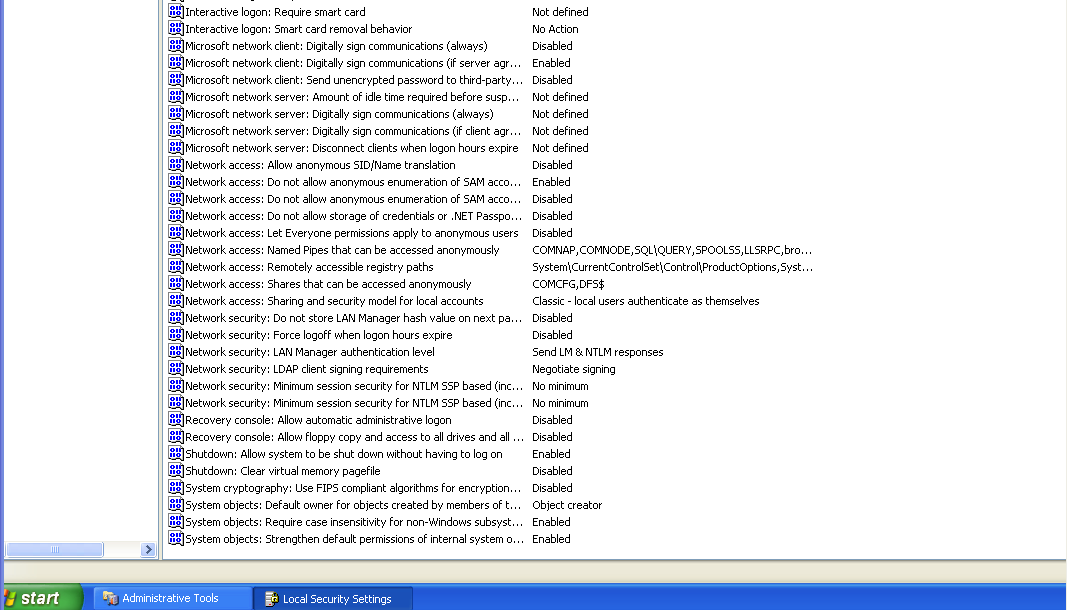Image resolution: width=1067 pixels, height=610 pixels.
Task: Select Network access: Allow anonymous SID/Name translation
Action: [320, 165]
